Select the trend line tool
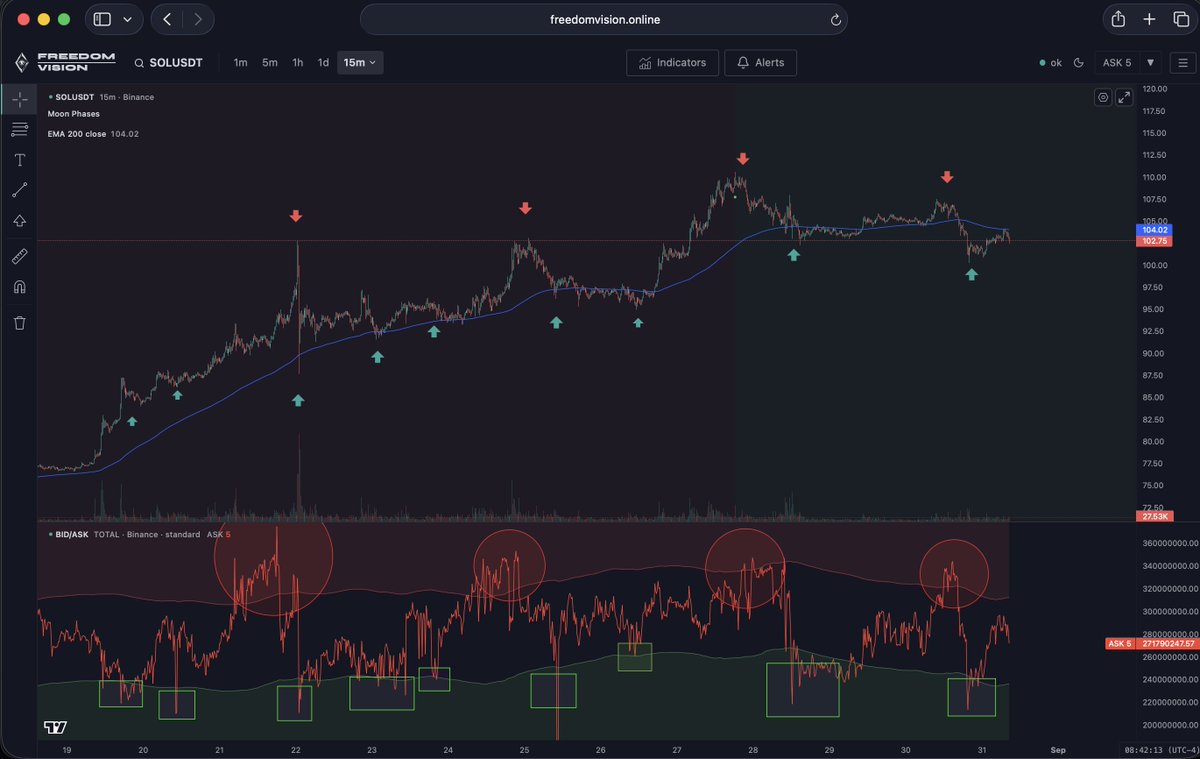The height and width of the screenshot is (759, 1200). point(19,190)
